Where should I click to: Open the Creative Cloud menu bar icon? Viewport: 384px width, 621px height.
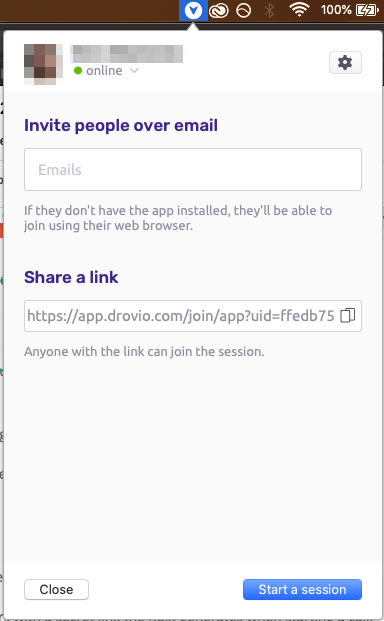(219, 11)
